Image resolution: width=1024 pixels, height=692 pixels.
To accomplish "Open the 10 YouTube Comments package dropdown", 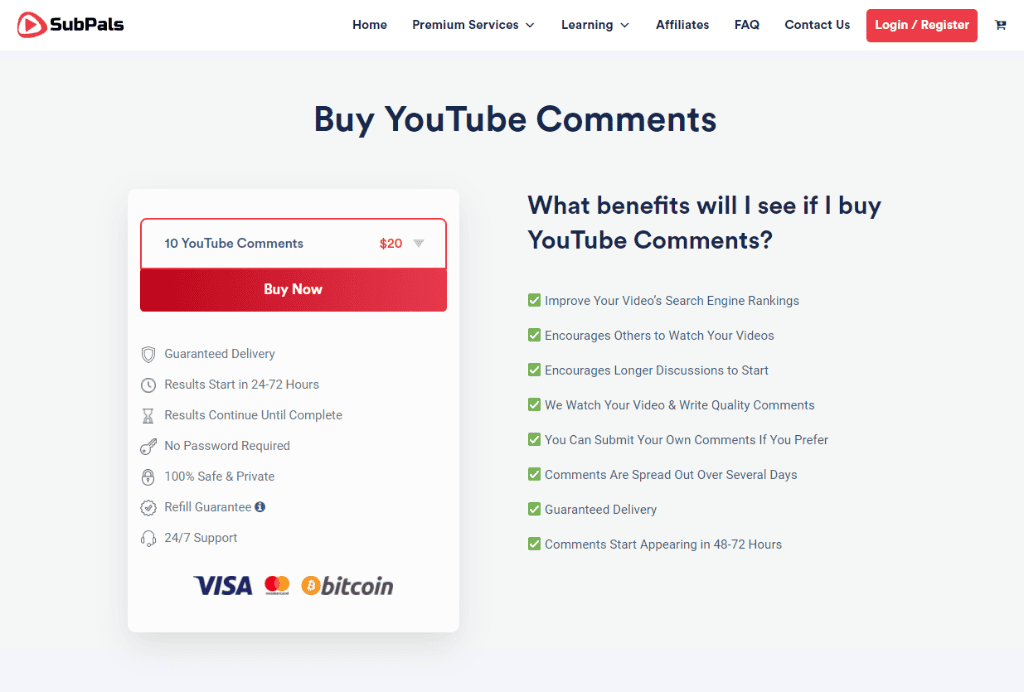I will pyautogui.click(x=293, y=244).
